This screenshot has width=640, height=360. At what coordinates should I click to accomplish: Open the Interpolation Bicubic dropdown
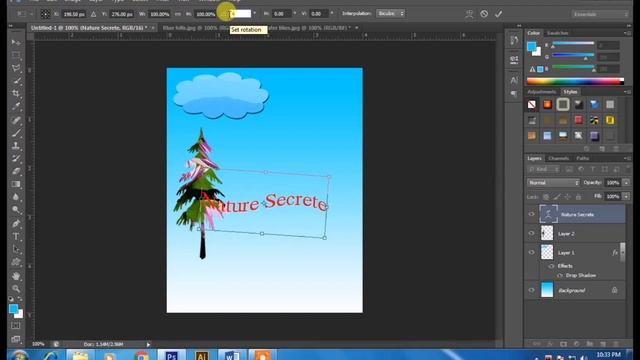(391, 13)
